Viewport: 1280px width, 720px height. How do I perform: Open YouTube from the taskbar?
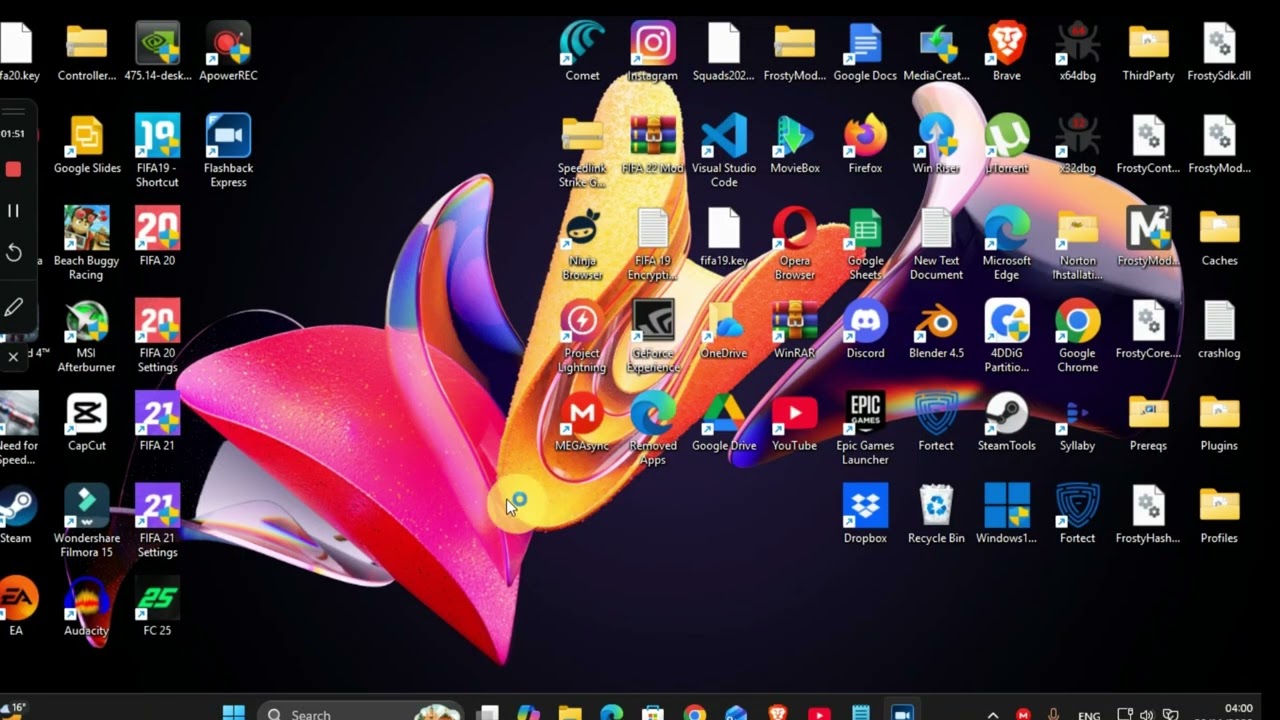point(819,713)
